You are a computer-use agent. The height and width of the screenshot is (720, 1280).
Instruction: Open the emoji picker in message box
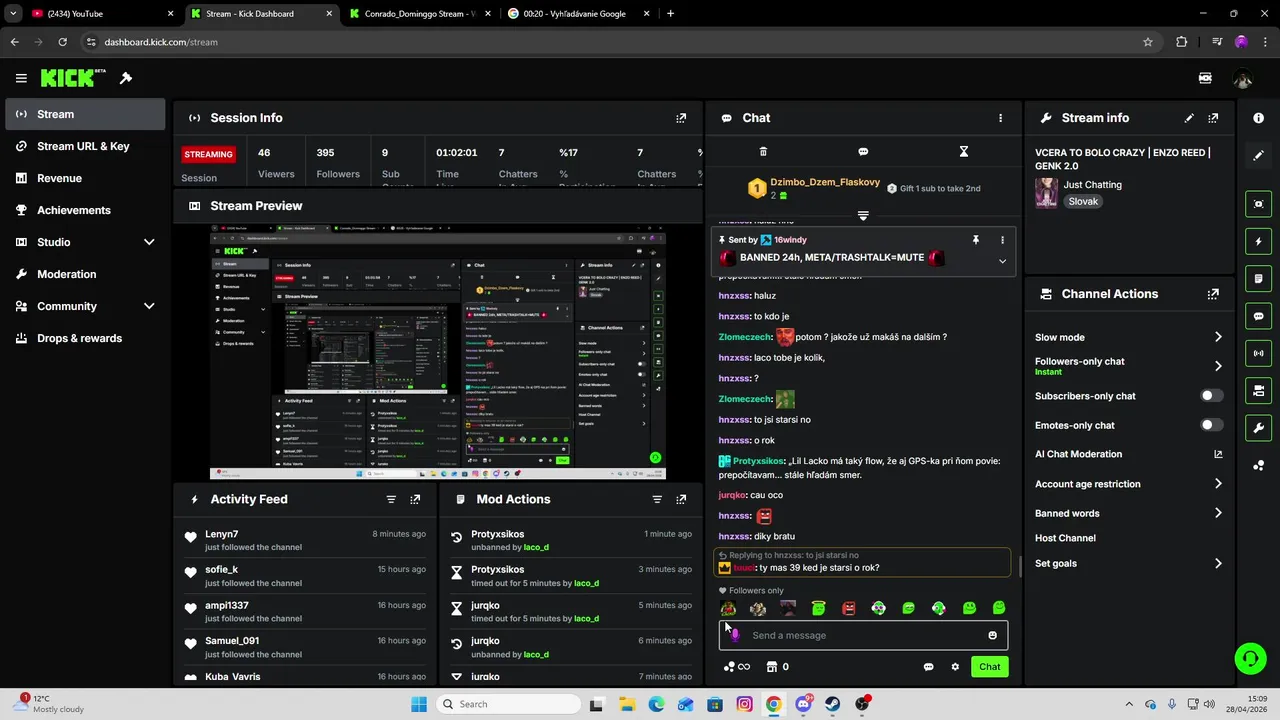tap(992, 635)
